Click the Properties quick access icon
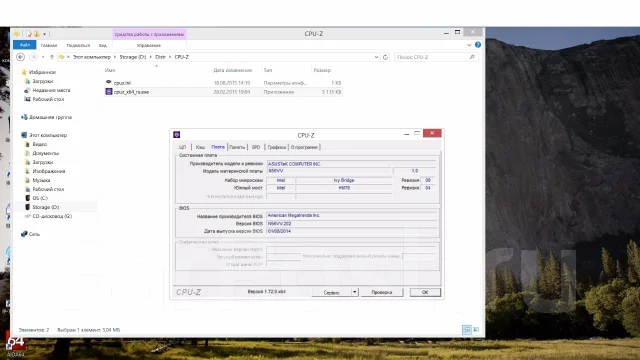The image size is (640, 360). tap(29, 34)
